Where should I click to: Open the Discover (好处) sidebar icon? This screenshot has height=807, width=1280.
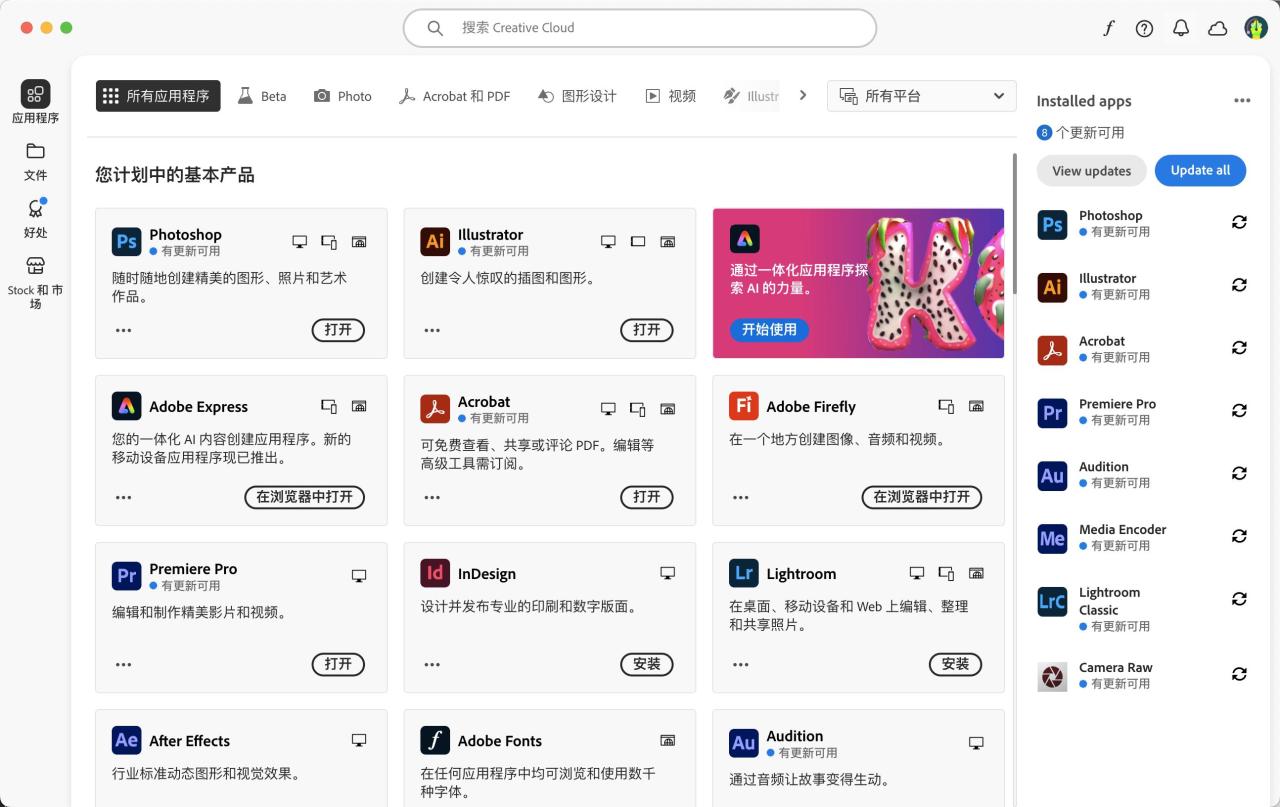[x=35, y=219]
